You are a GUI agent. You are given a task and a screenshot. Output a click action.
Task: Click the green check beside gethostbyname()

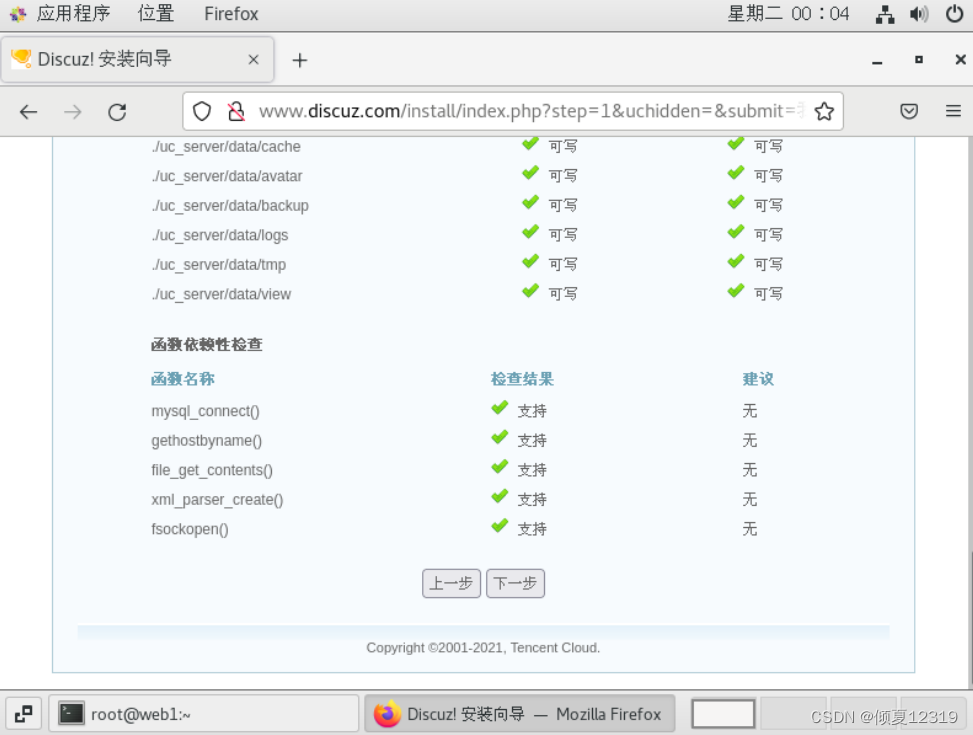[500, 438]
